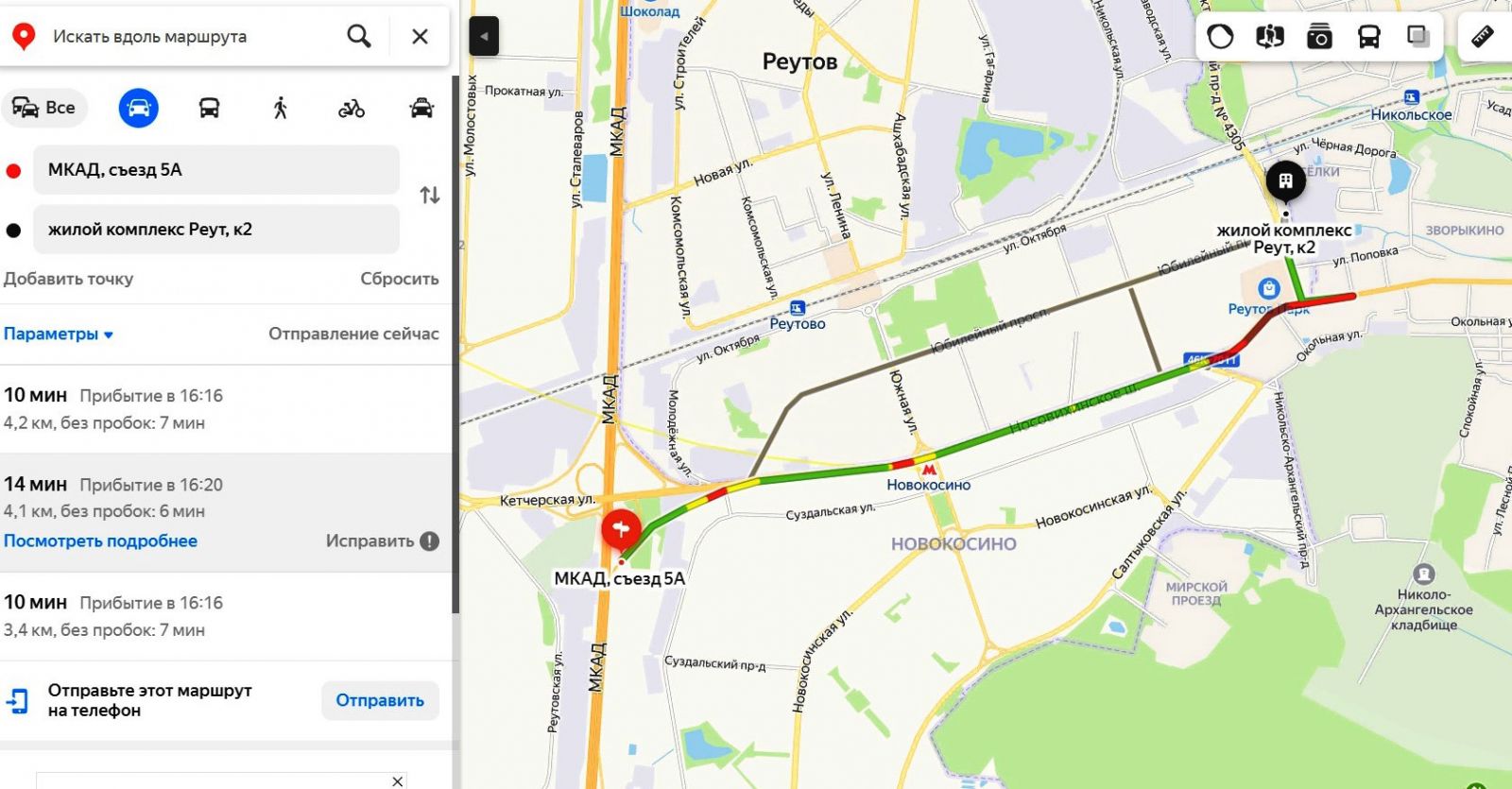
Task: Choose the walking route mode
Action: pos(280,108)
